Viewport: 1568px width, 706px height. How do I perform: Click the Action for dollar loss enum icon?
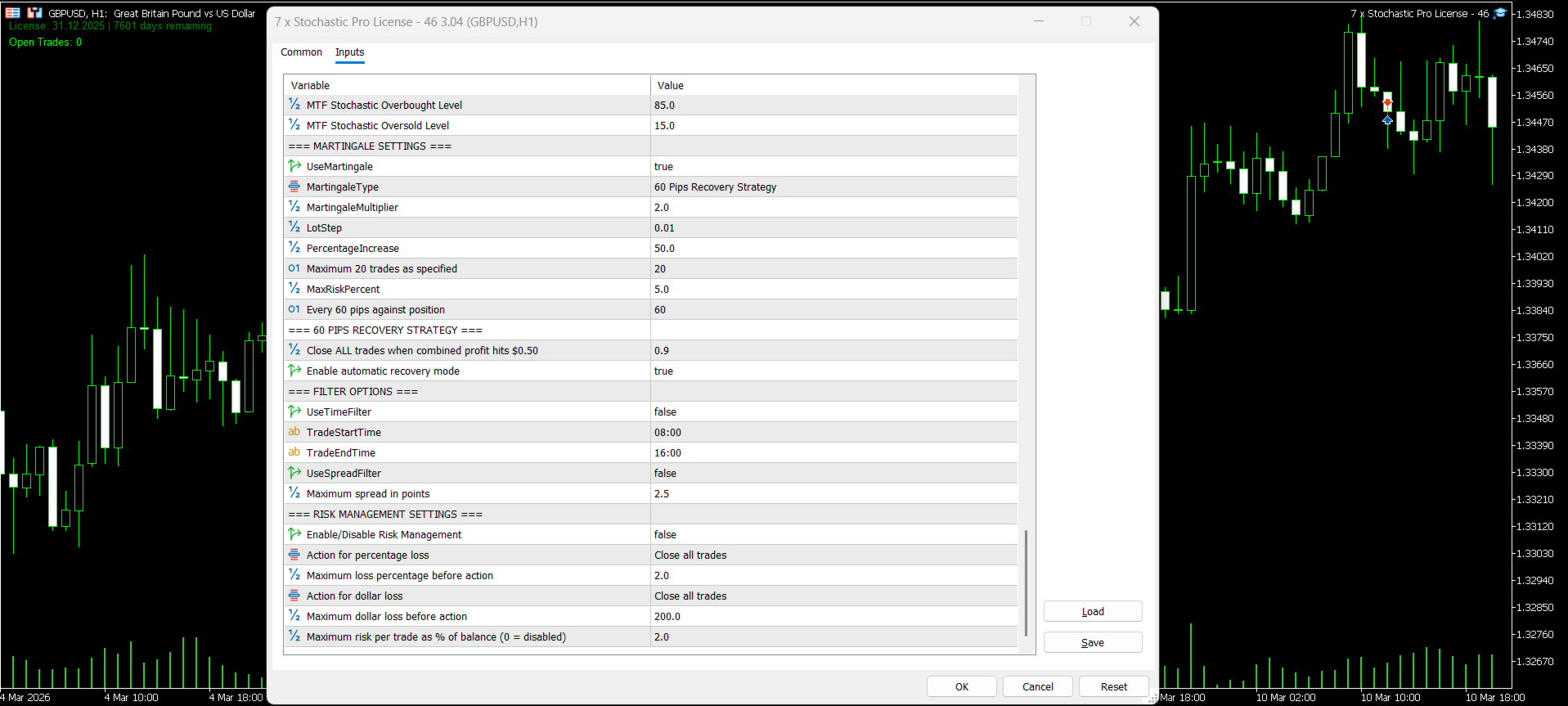point(294,596)
